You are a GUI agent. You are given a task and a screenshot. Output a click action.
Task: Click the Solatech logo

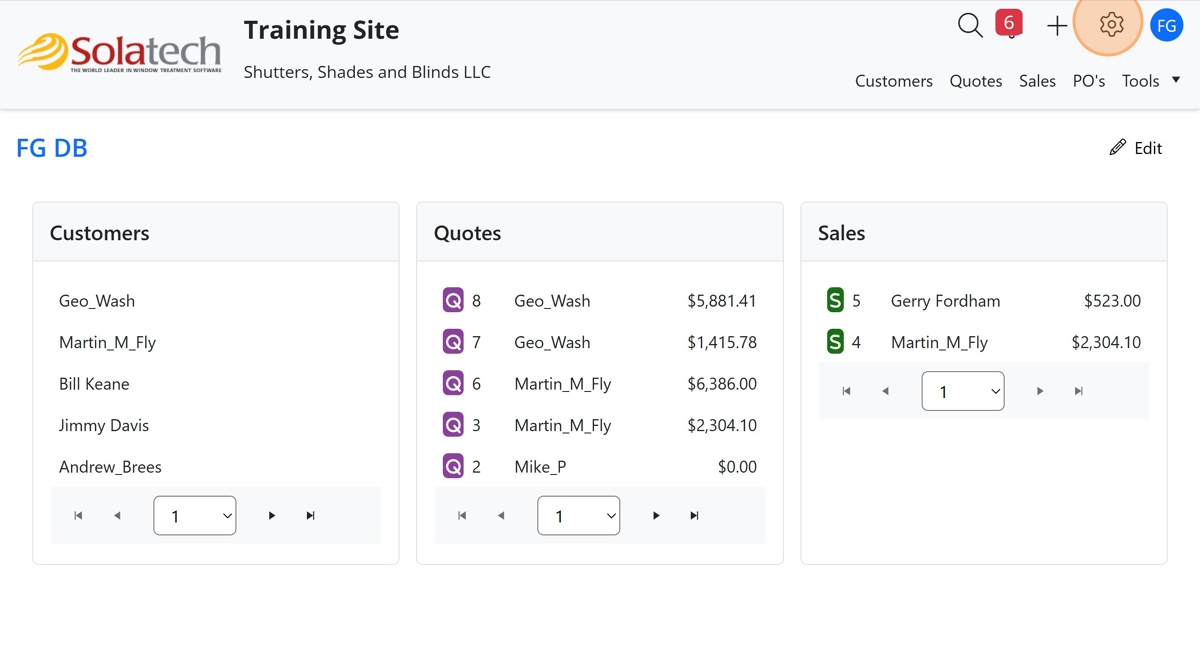pos(120,53)
